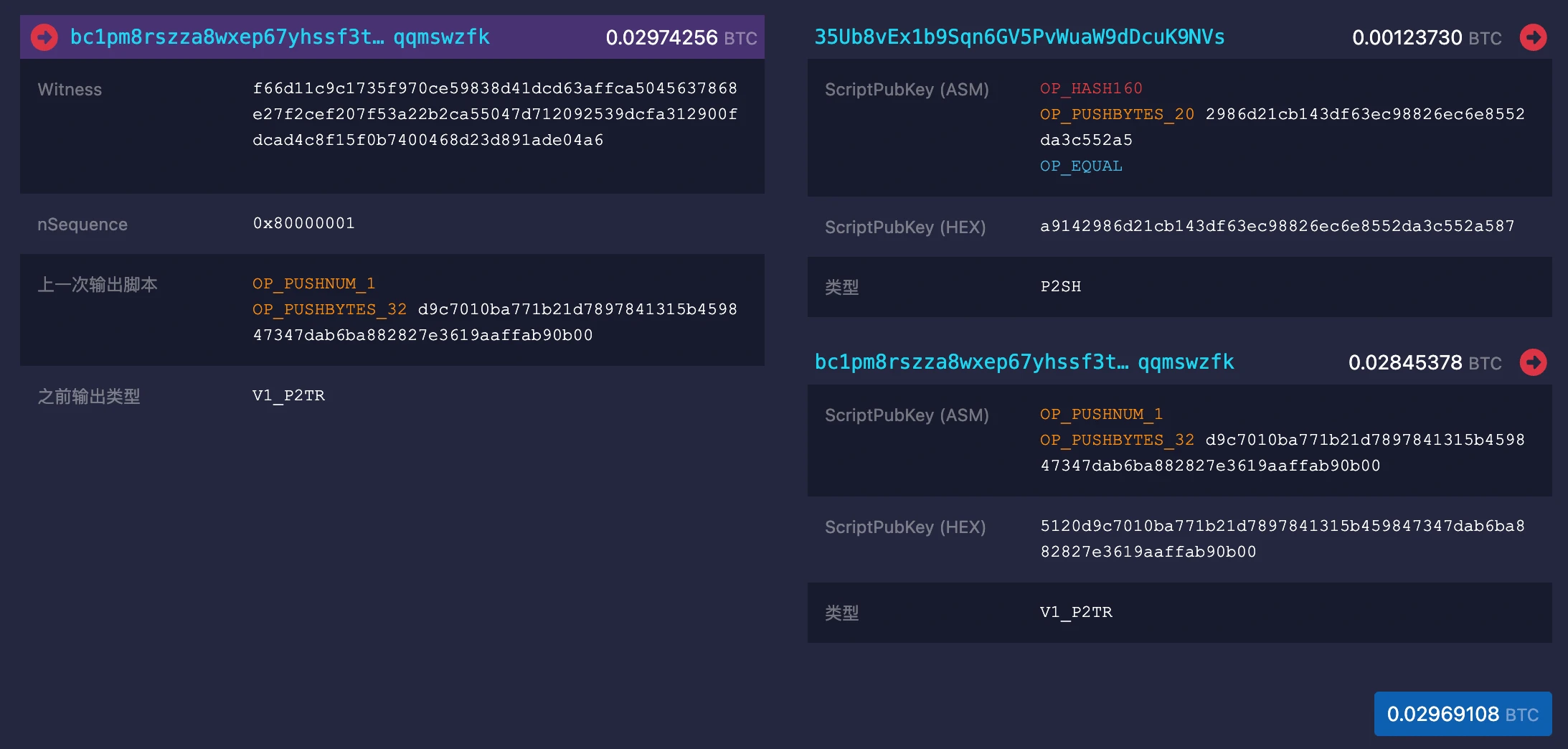Click the Witness hex data
This screenshot has width=1568, height=749.
click(x=495, y=114)
